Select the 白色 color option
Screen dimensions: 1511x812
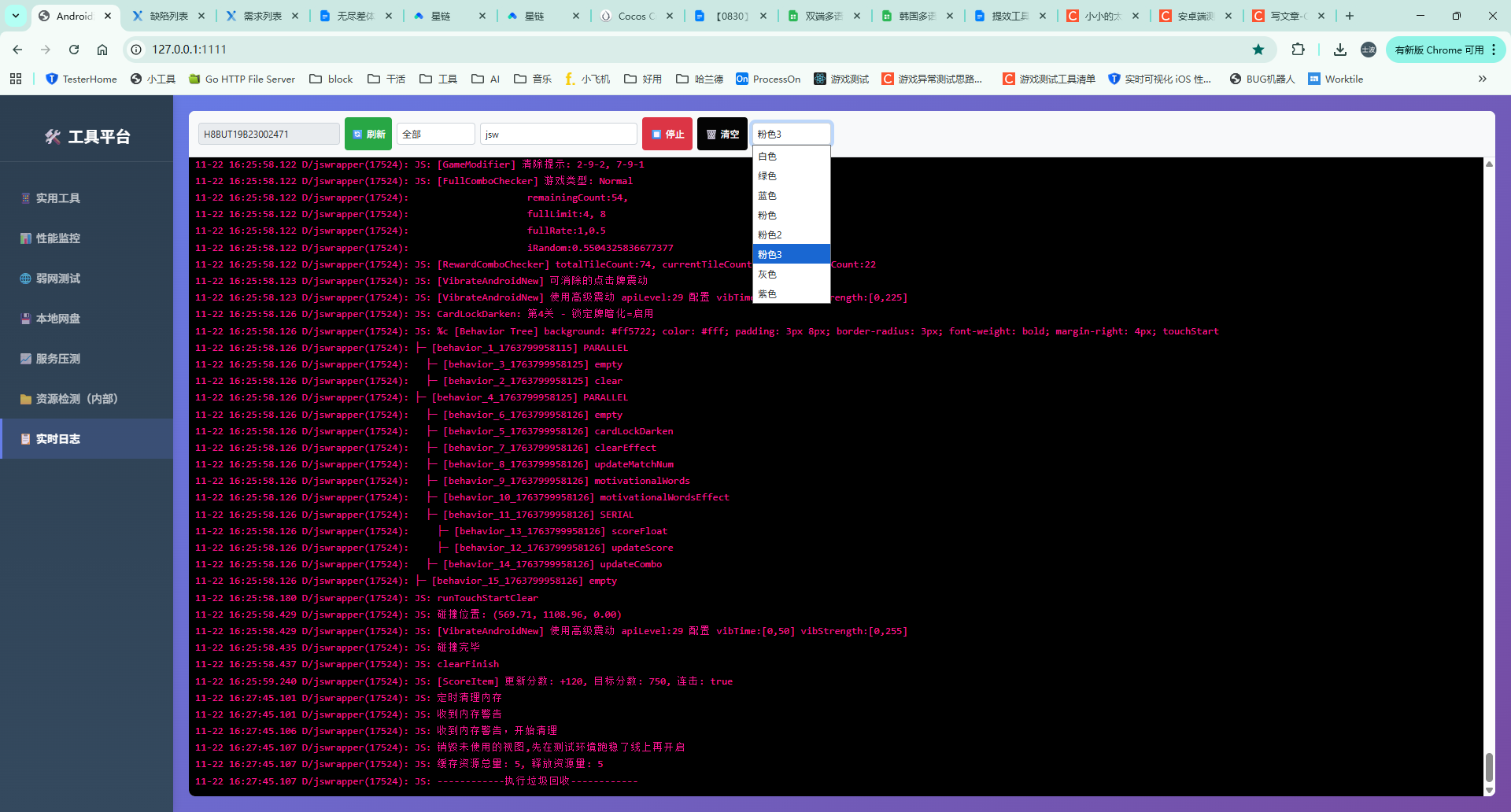(767, 156)
